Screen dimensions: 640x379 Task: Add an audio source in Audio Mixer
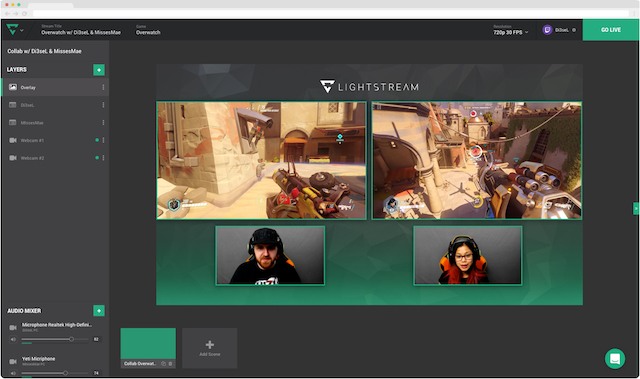coord(99,311)
